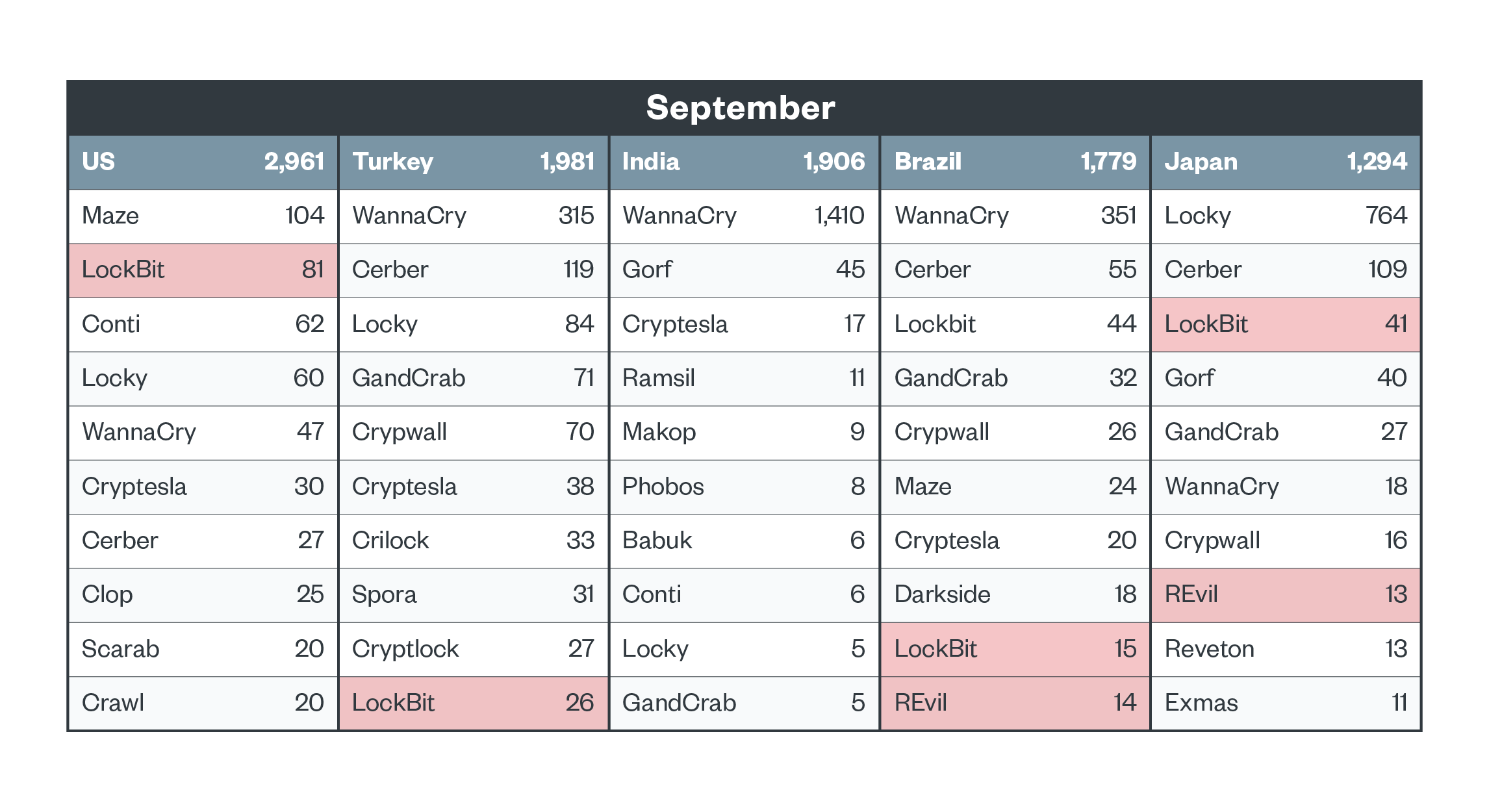Click the Darkside entry under Brazil
This screenshot has width=1489, height=812.
pyautogui.click(x=942, y=594)
